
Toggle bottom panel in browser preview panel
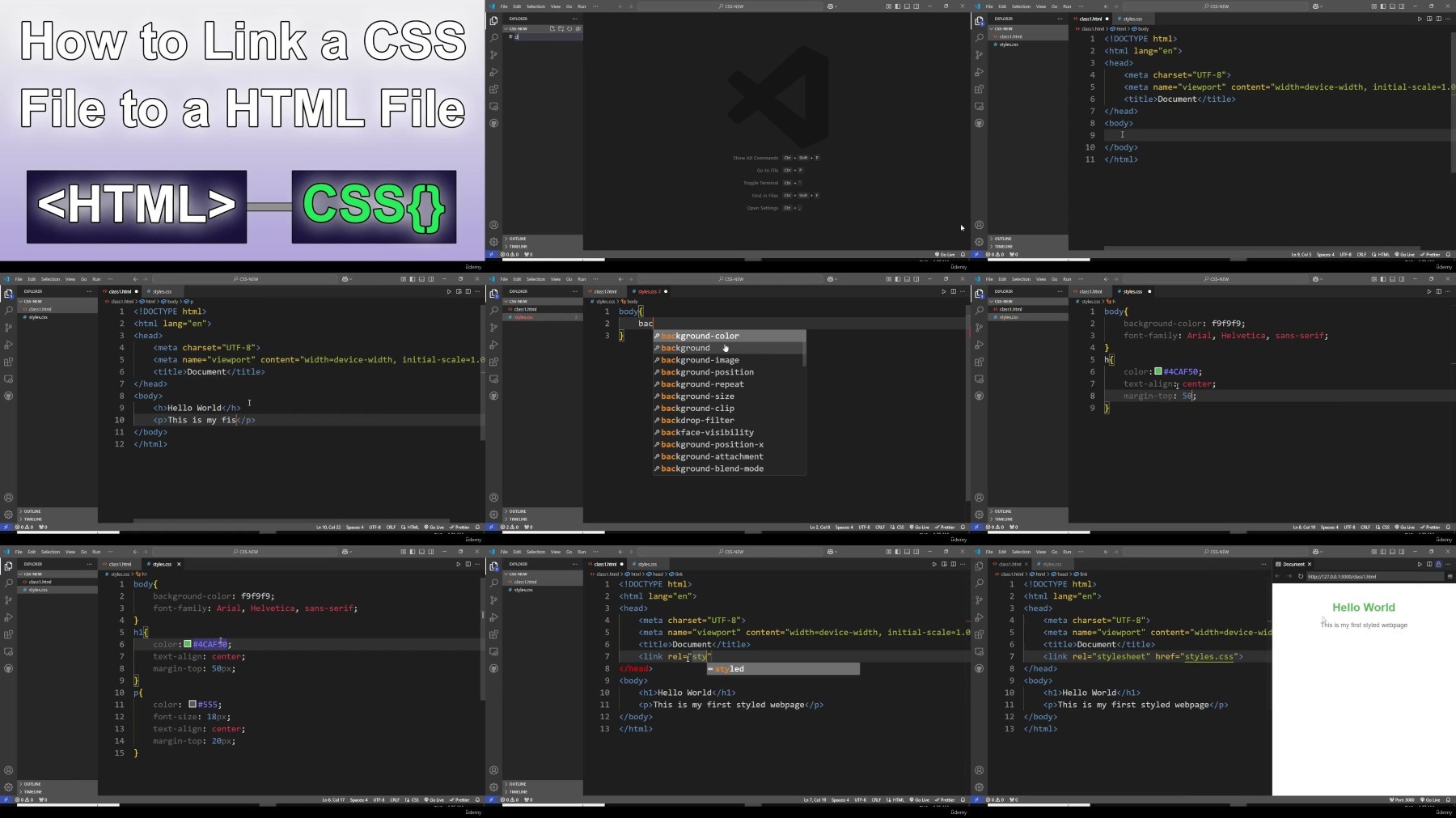[x=1392, y=552]
